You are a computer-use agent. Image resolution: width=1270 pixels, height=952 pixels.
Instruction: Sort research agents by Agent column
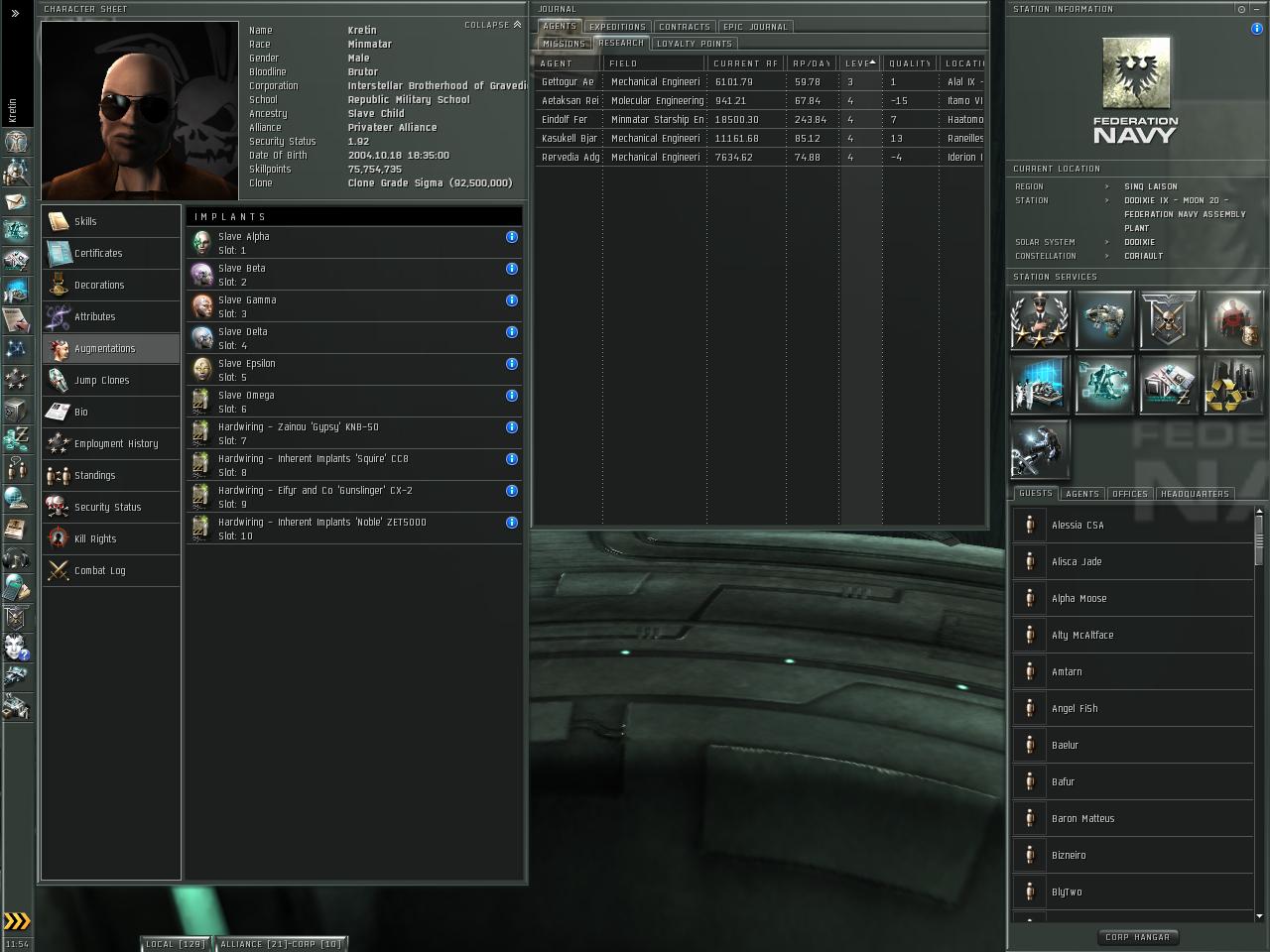[569, 63]
